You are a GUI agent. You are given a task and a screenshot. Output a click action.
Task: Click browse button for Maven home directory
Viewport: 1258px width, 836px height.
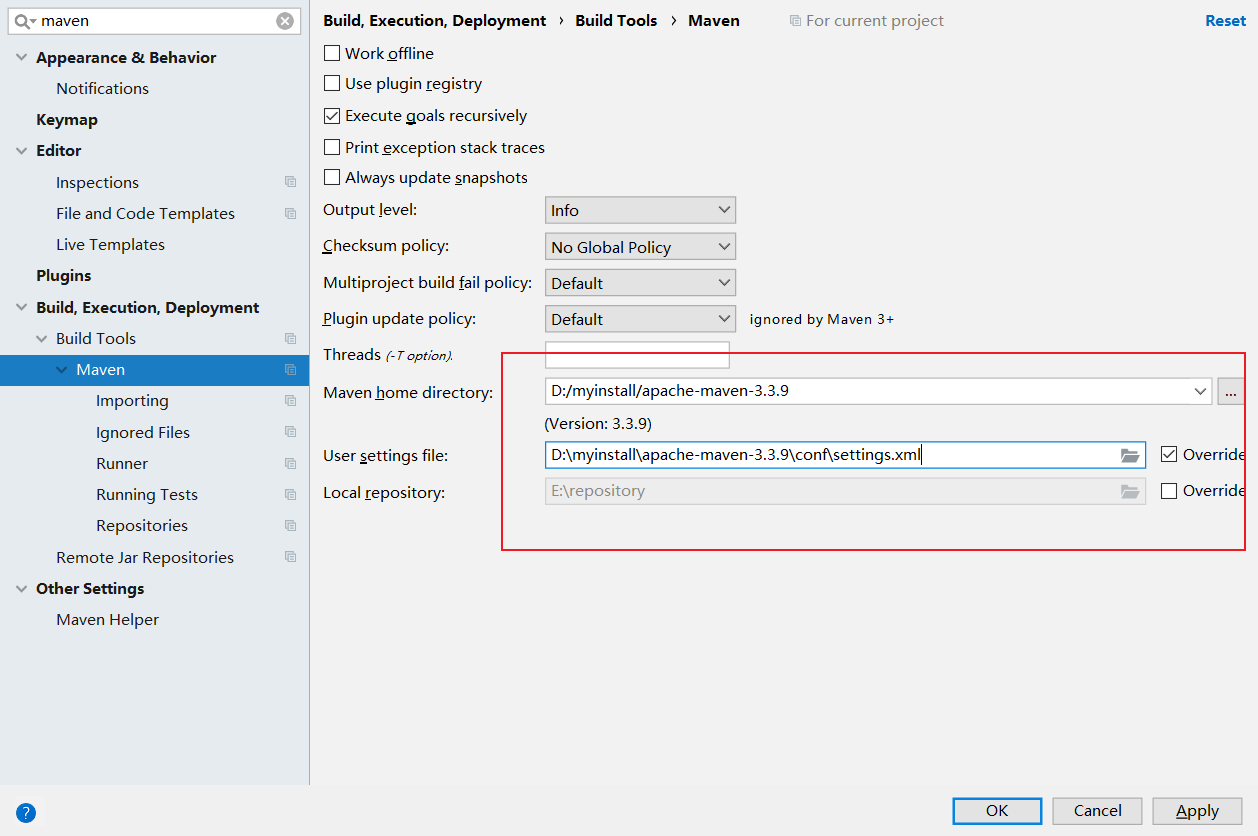[x=1230, y=392]
